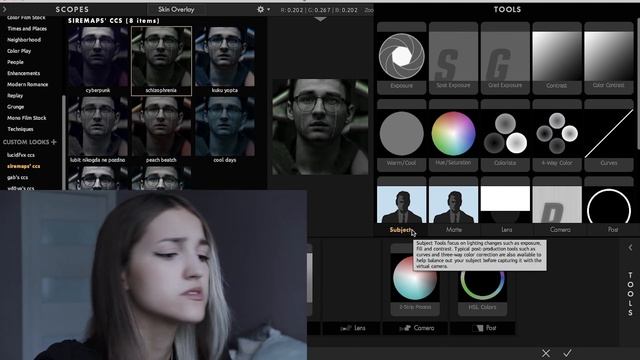Collapse the vertical Tools drawer chevron
This screenshot has width=640, height=360.
coord(630,248)
